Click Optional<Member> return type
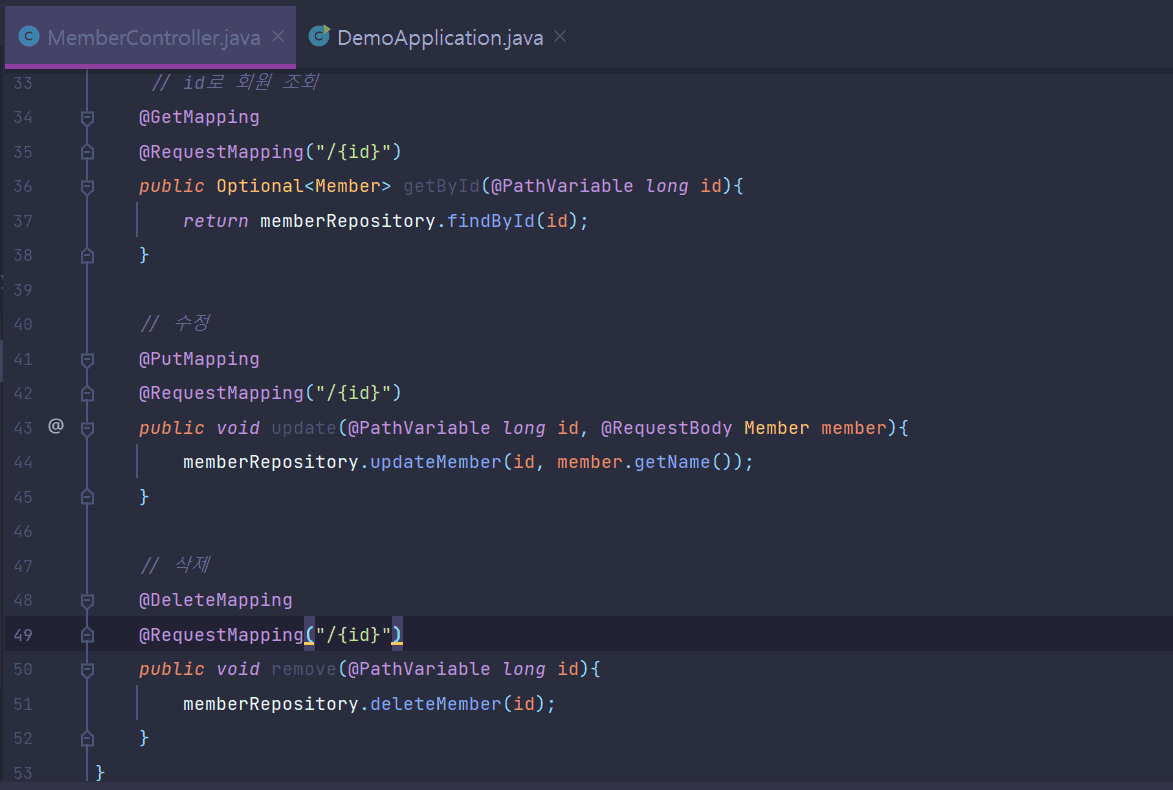This screenshot has height=790, width=1173. point(303,186)
